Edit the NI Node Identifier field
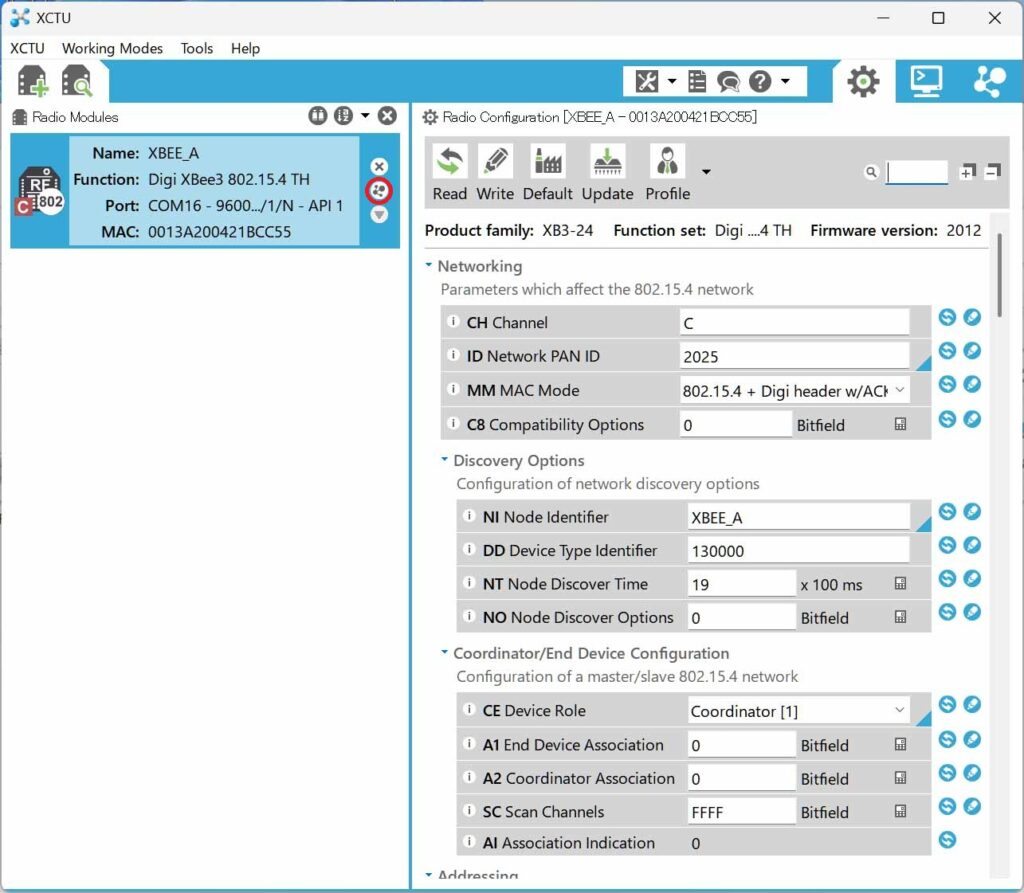Image resolution: width=1024 pixels, height=893 pixels. [799, 517]
